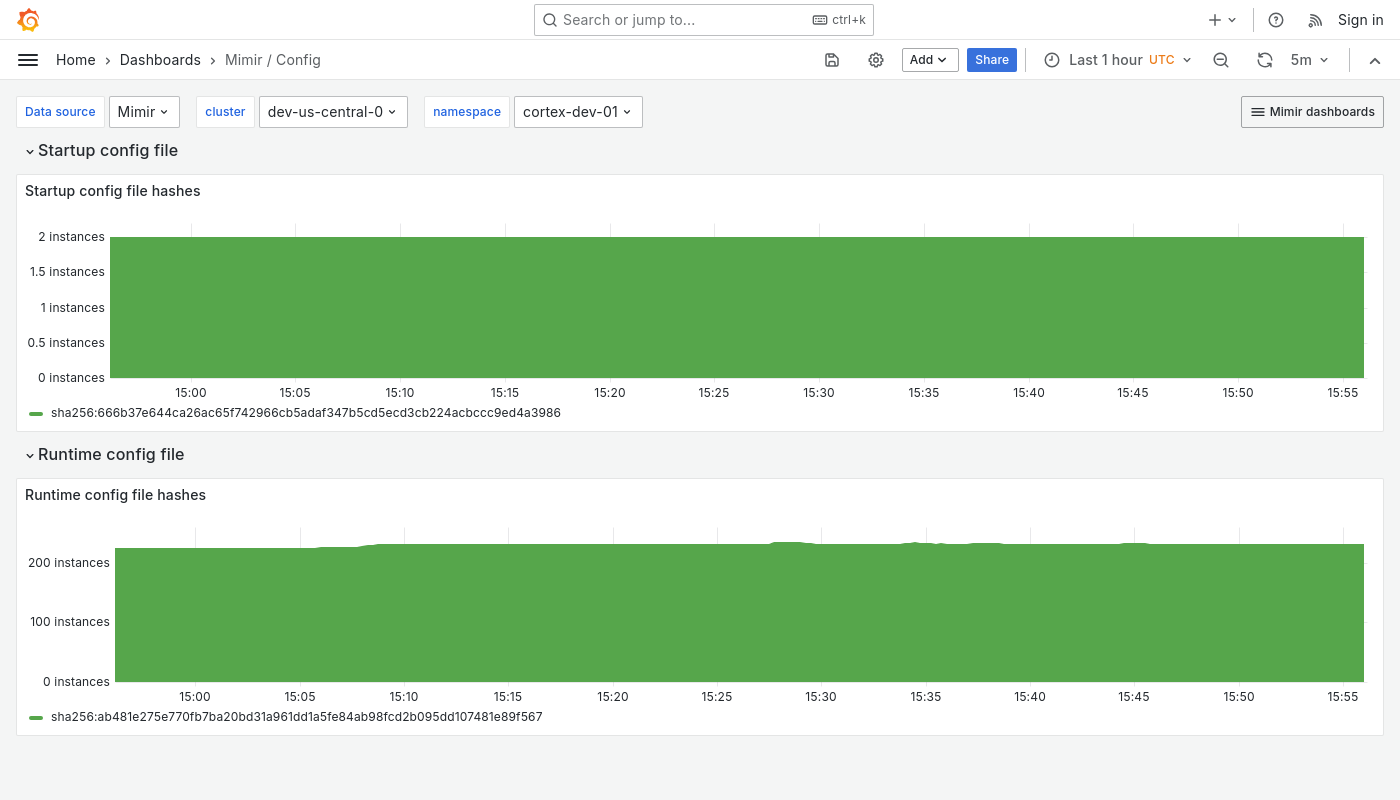Click the green legend color swatch
Screen dimensions: 1400x800
(36, 413)
